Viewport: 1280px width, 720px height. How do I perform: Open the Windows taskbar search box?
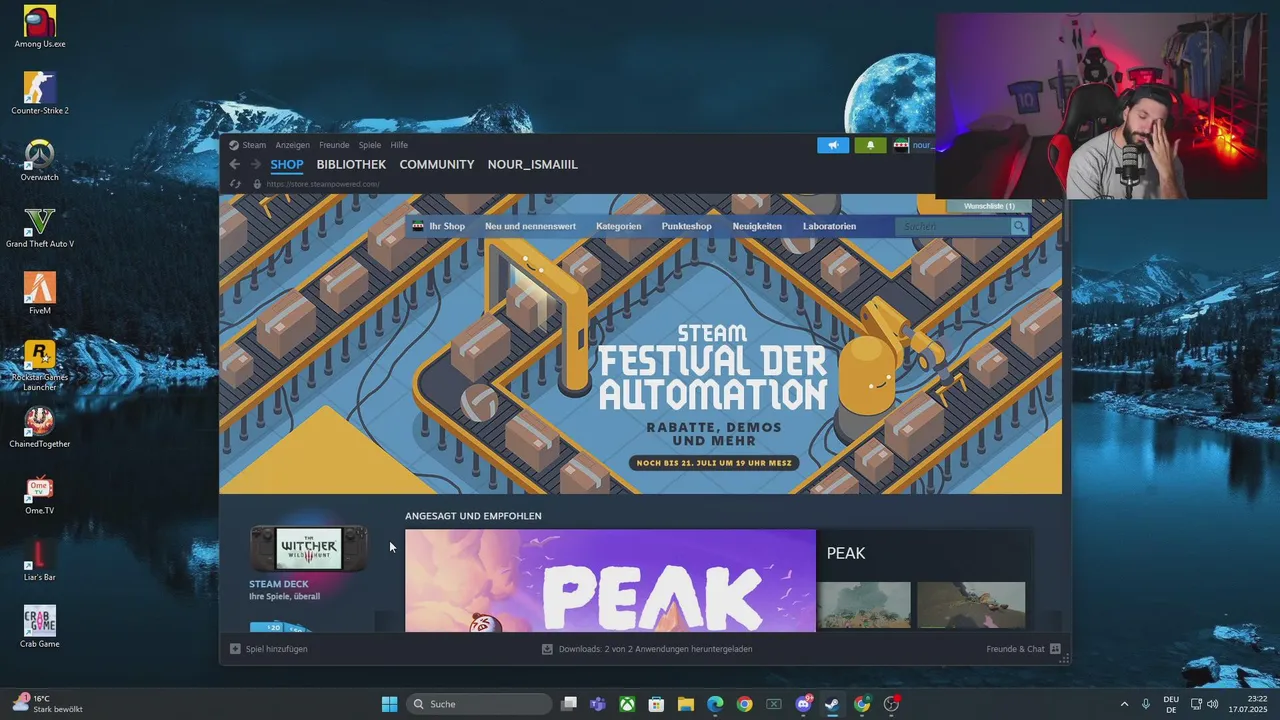pyautogui.click(x=480, y=704)
